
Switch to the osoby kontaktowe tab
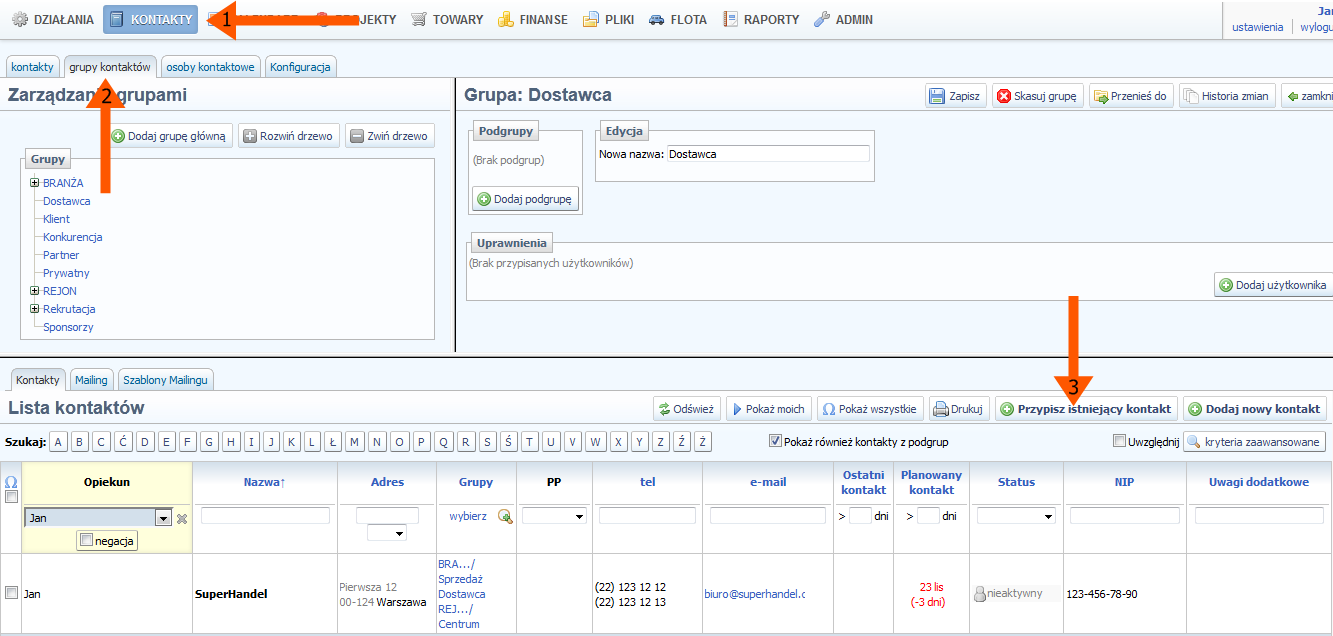coord(210,67)
